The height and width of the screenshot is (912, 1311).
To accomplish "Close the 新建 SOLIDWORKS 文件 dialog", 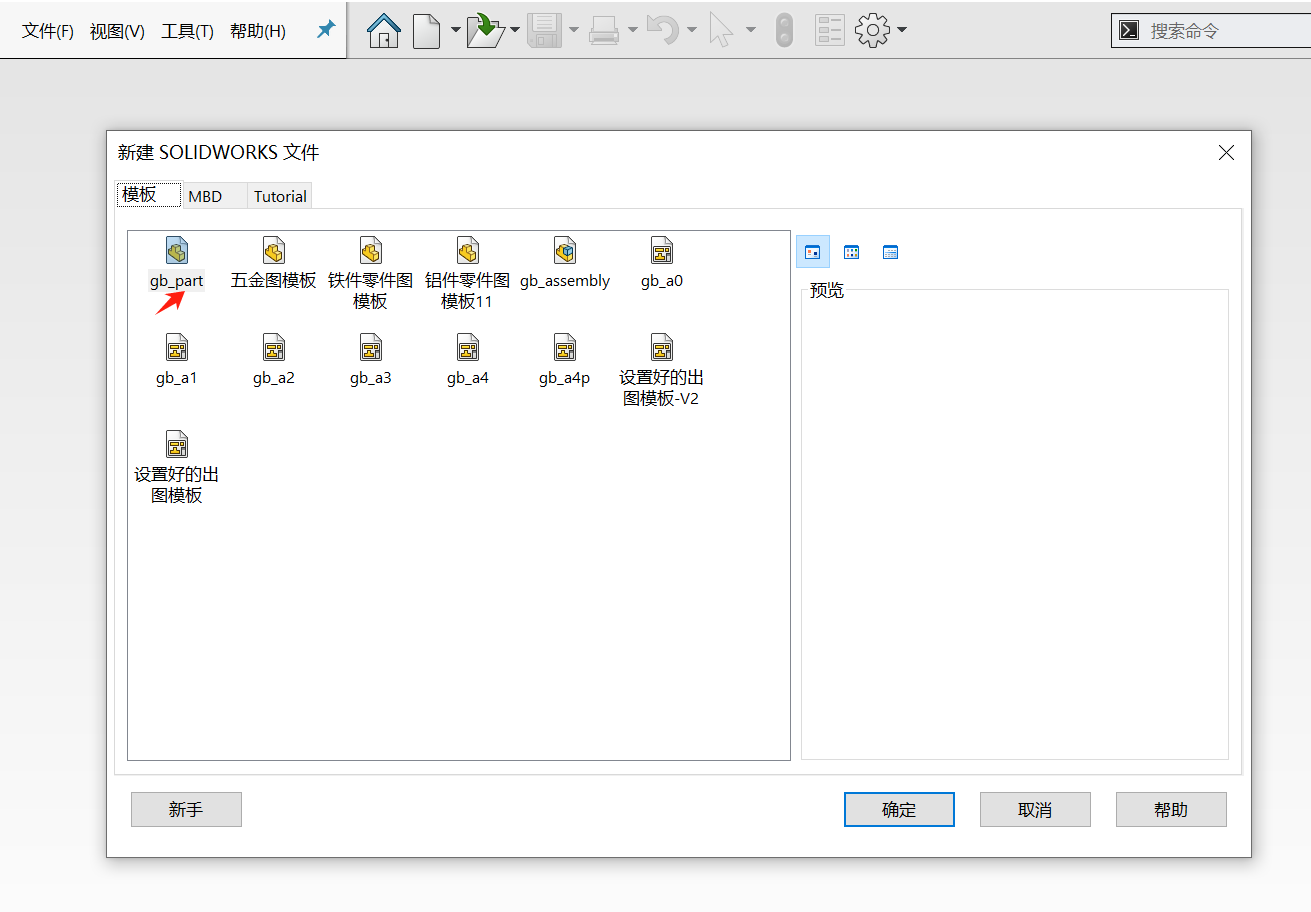I will 1226,153.
